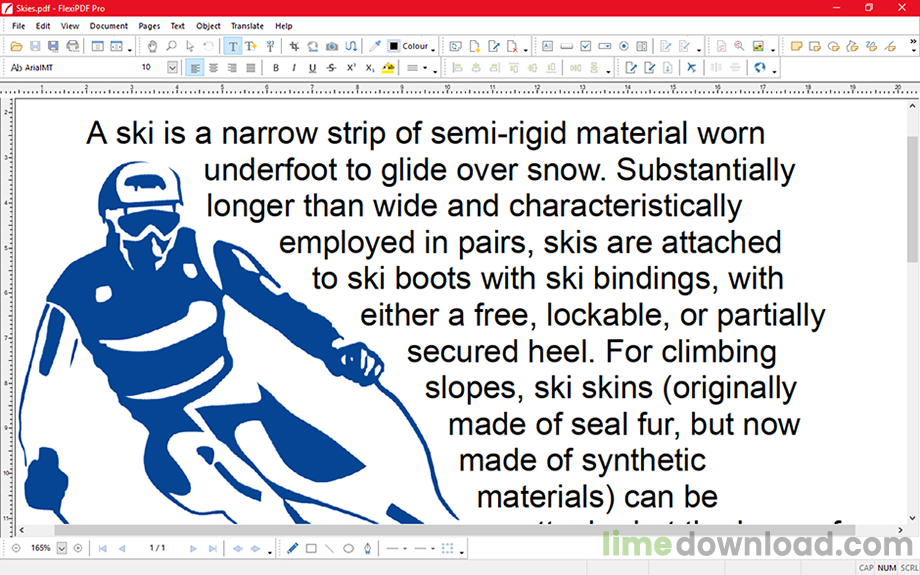
Task: Toggle Subscript formatting
Action: (x=370, y=68)
